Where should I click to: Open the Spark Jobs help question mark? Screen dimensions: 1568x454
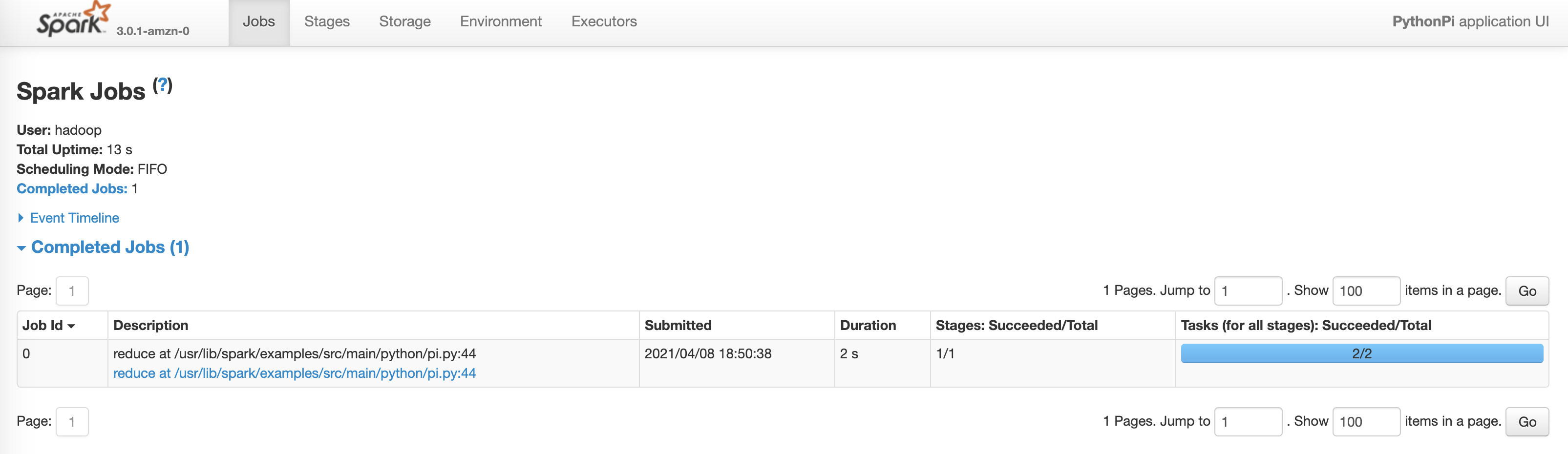pyautogui.click(x=163, y=85)
